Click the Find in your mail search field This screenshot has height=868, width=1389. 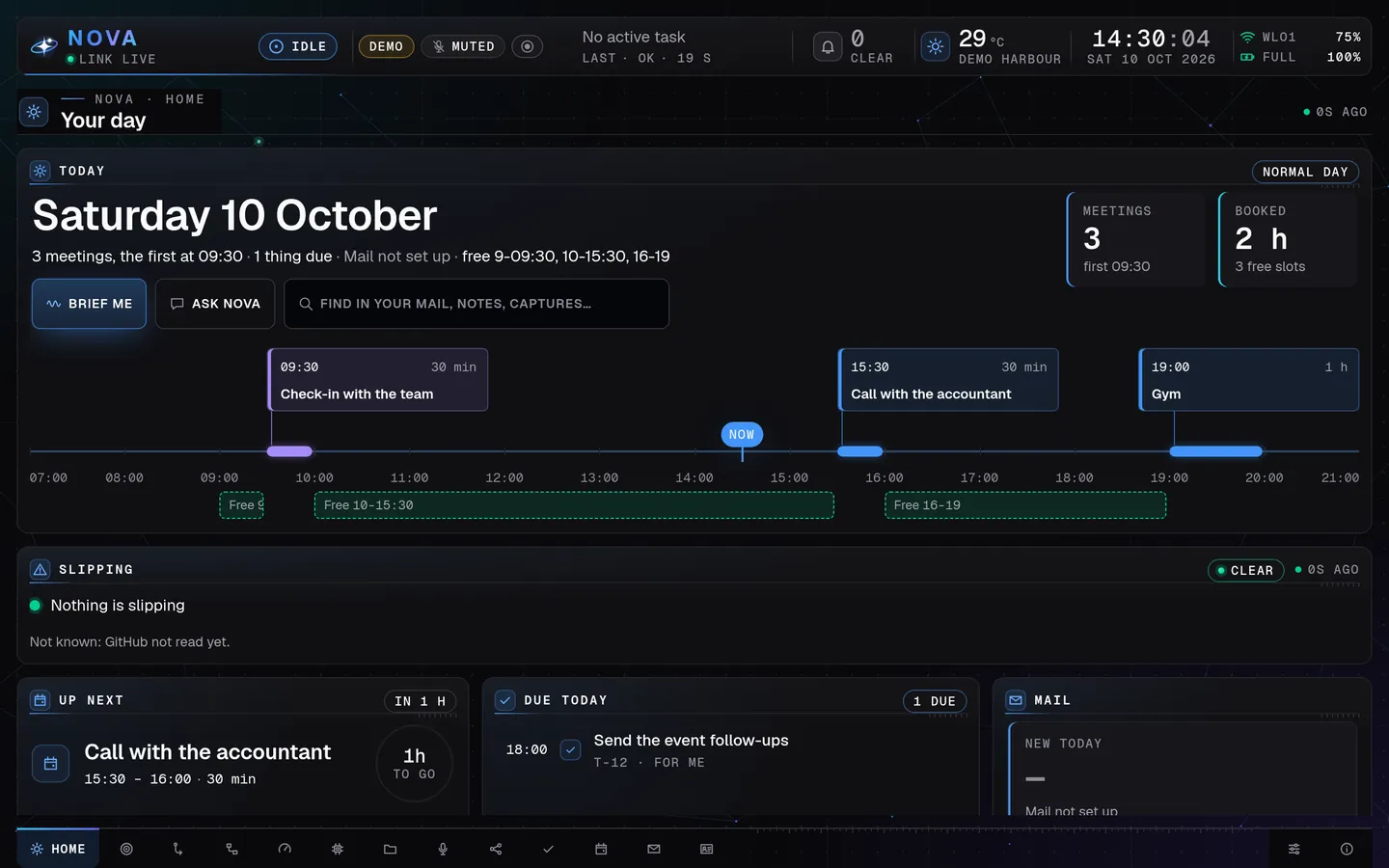[x=477, y=304]
